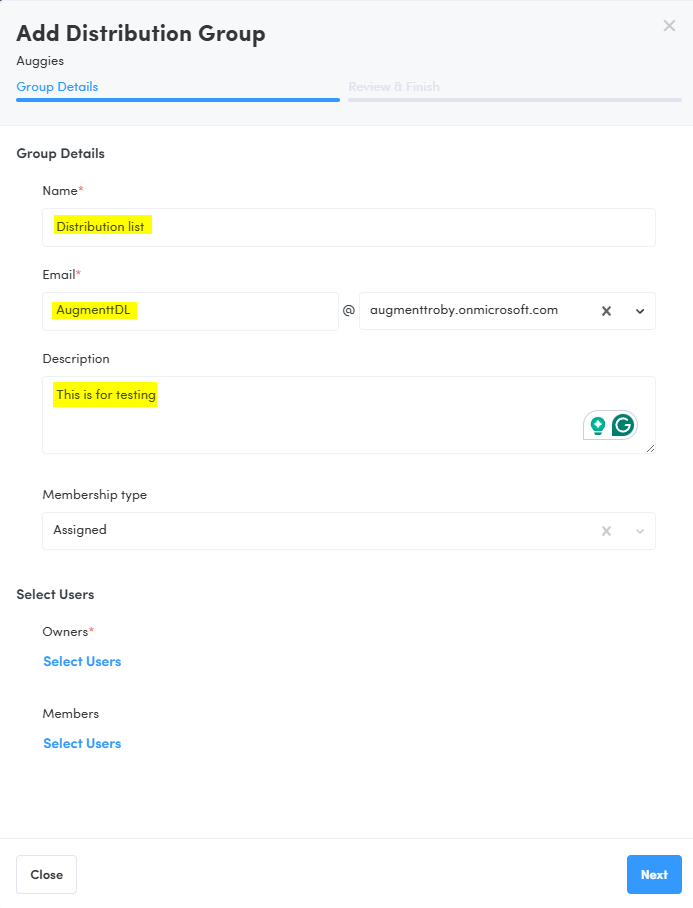Clear the Membership type selection X
The height and width of the screenshot is (908, 693).
click(x=606, y=531)
